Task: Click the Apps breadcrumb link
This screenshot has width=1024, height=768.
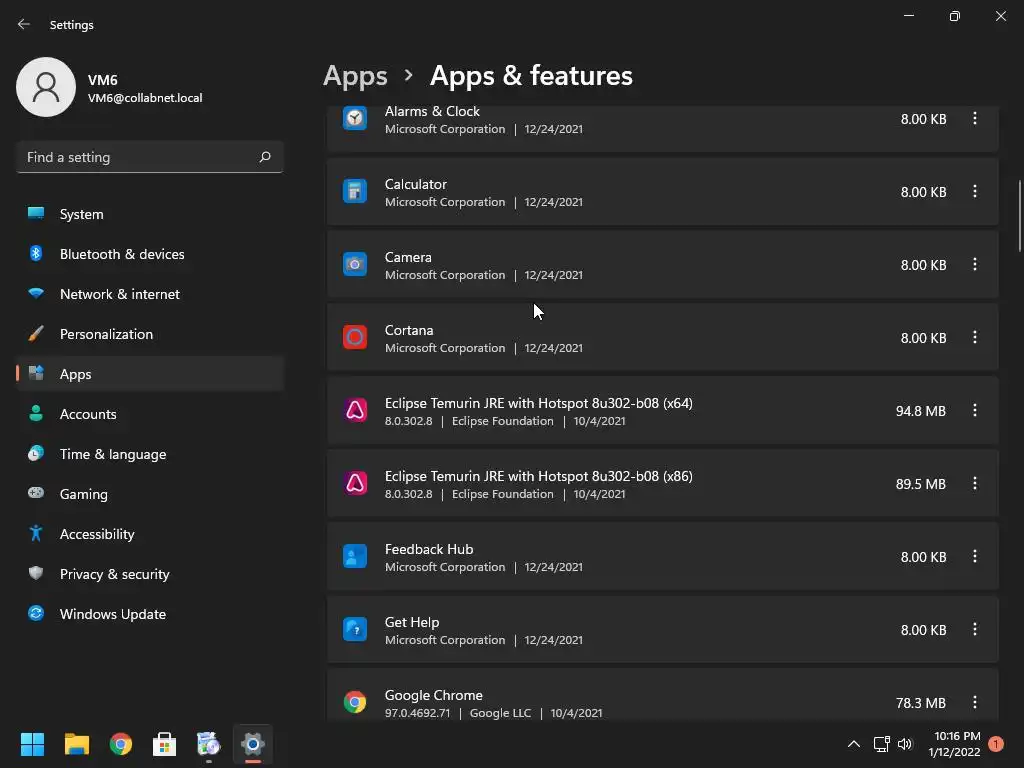Action: tap(355, 76)
